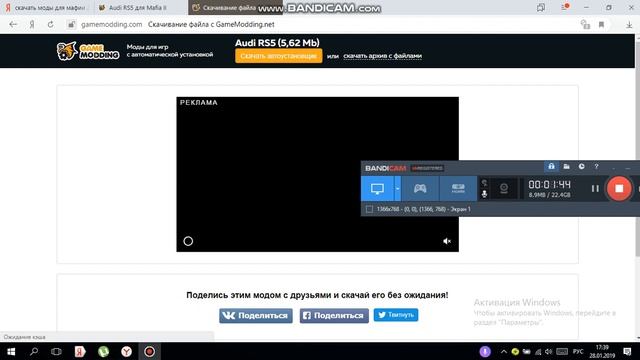
Task: Reload the page
Action: [50, 24]
